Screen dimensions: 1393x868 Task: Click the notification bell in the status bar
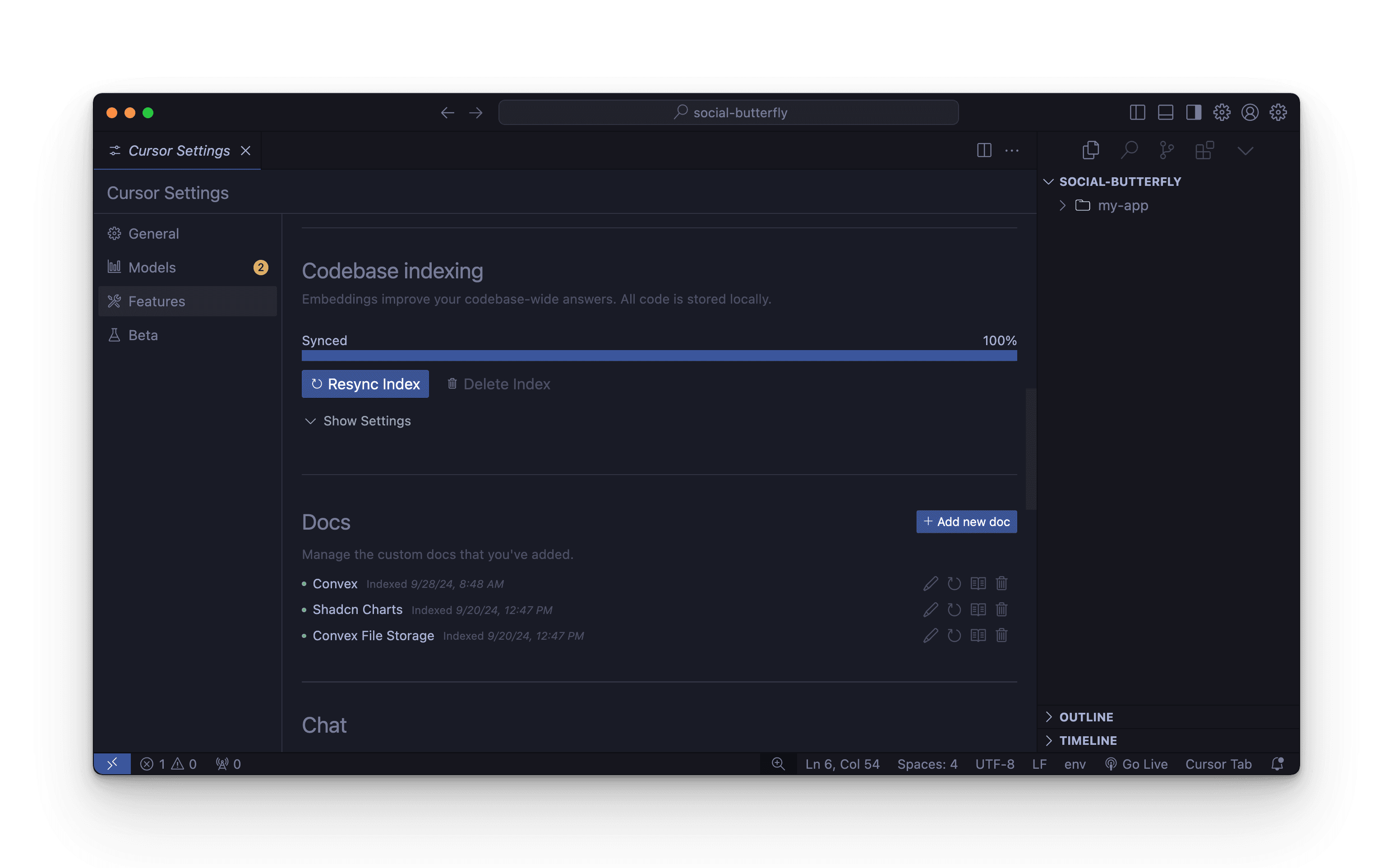click(1277, 764)
